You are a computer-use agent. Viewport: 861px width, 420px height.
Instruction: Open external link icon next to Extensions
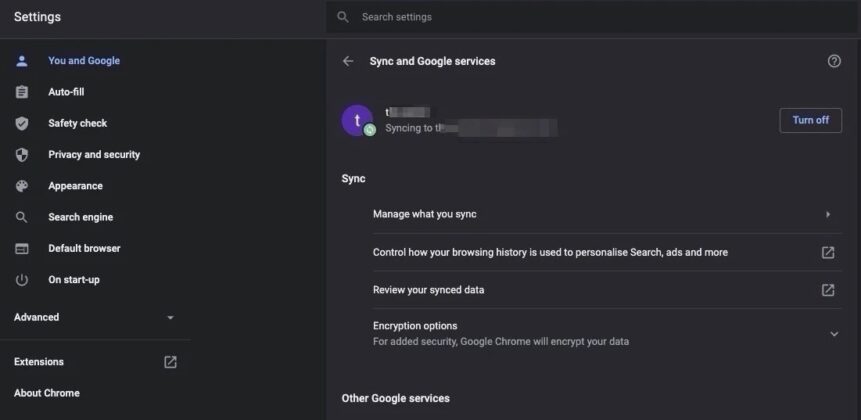[x=170, y=362]
